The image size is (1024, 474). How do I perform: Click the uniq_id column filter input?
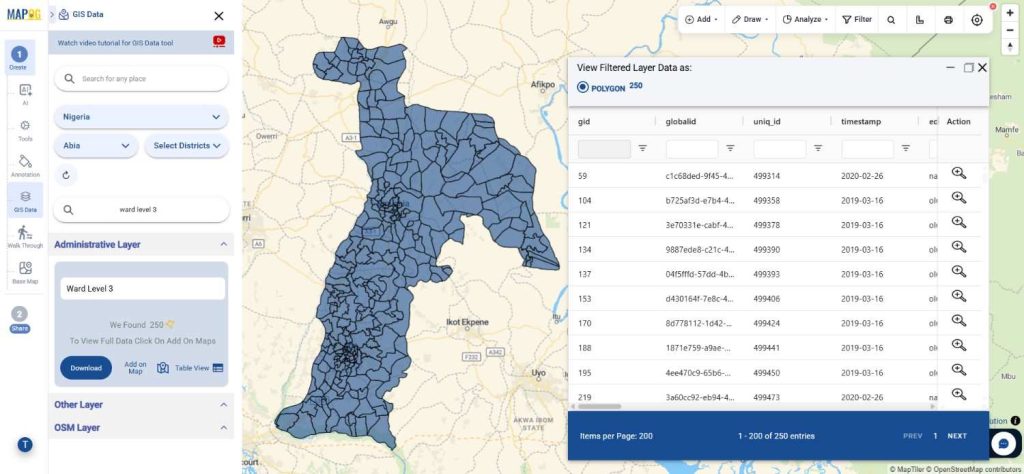780,149
